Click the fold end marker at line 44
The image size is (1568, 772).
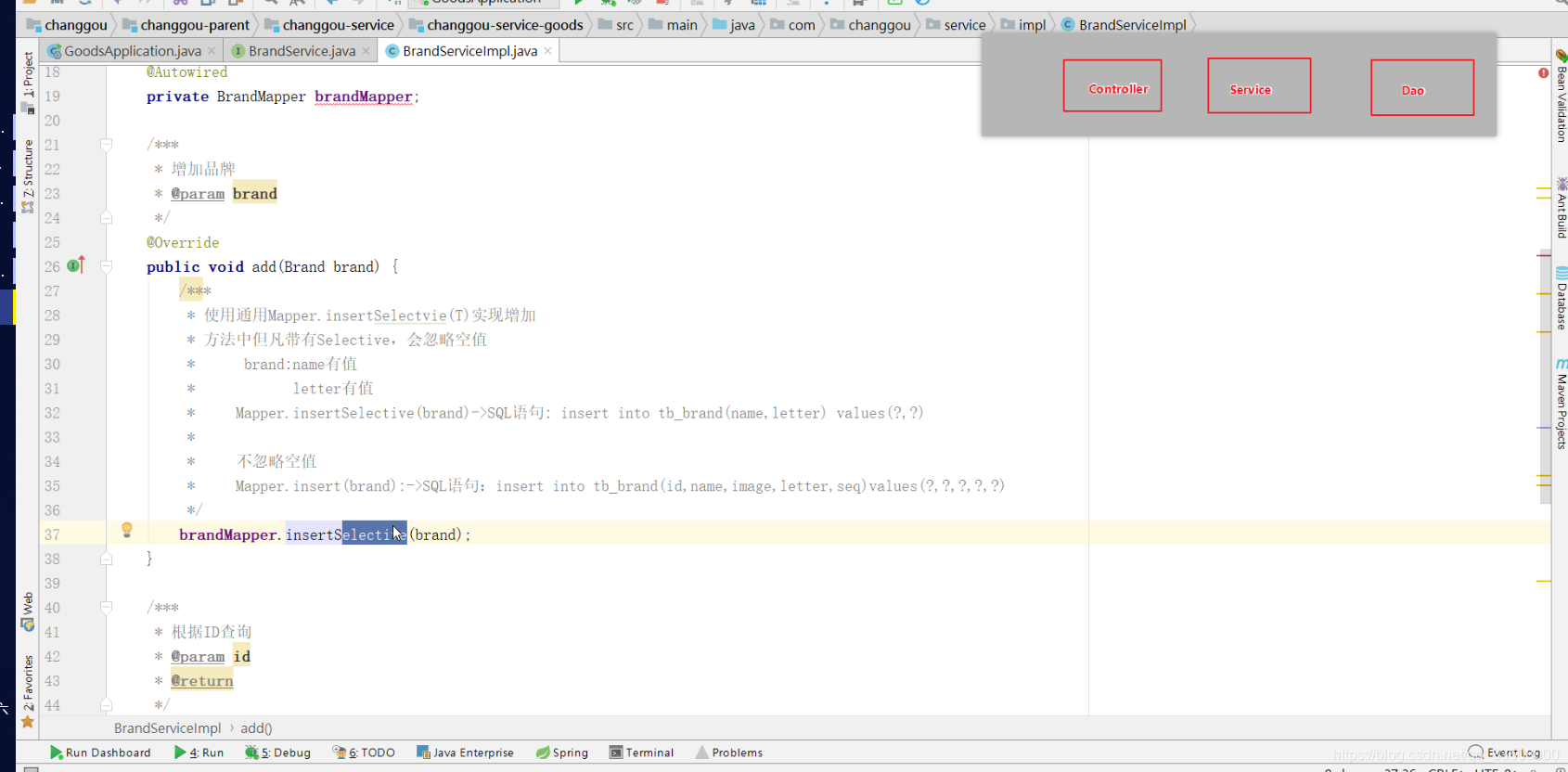(106, 704)
